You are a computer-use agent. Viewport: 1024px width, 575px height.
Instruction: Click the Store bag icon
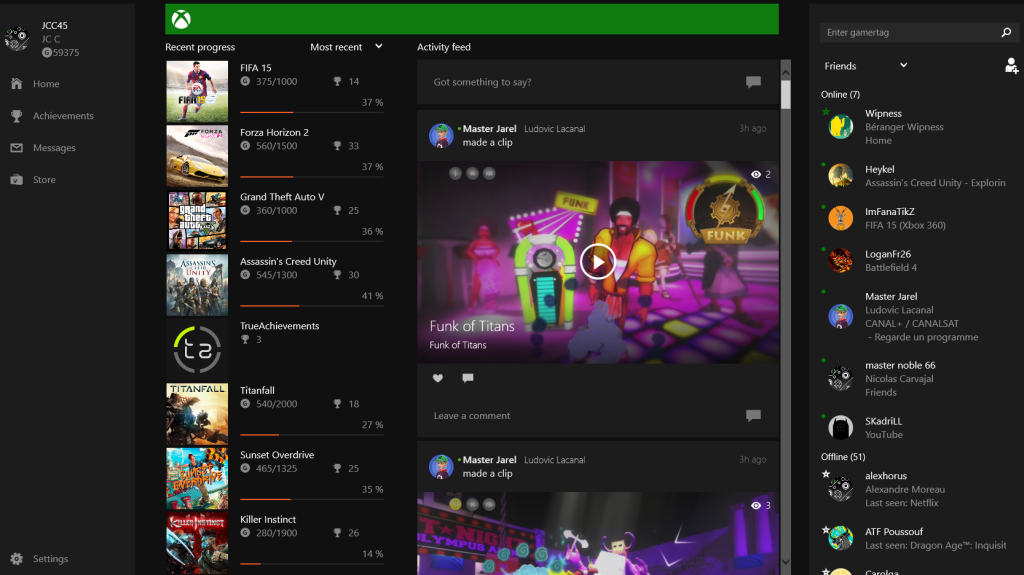coord(16,180)
